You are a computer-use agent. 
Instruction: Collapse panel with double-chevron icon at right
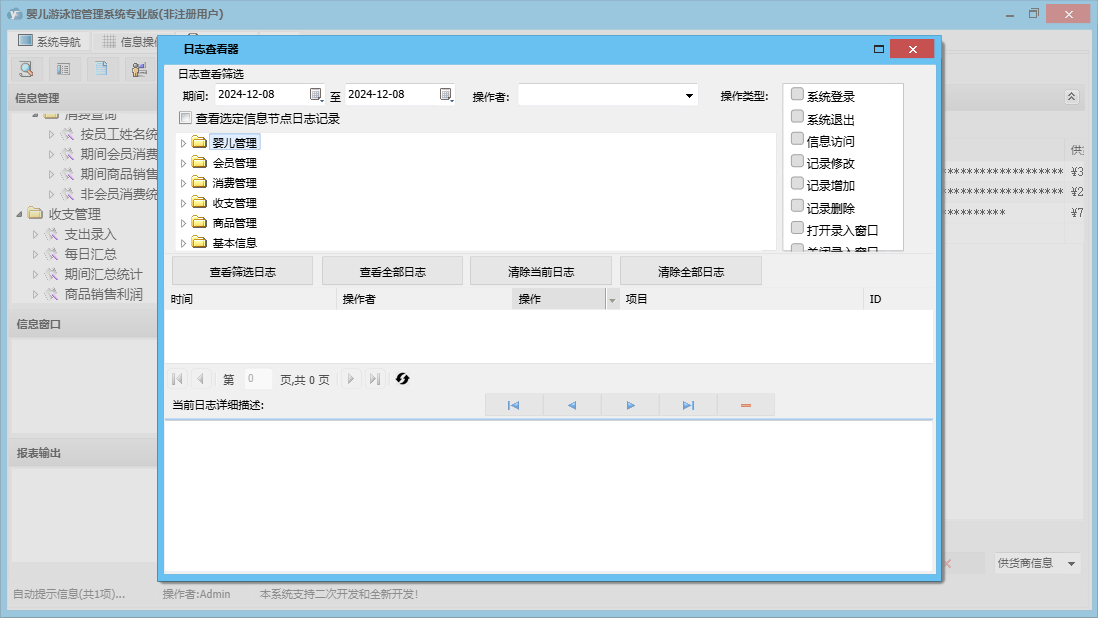(1071, 97)
